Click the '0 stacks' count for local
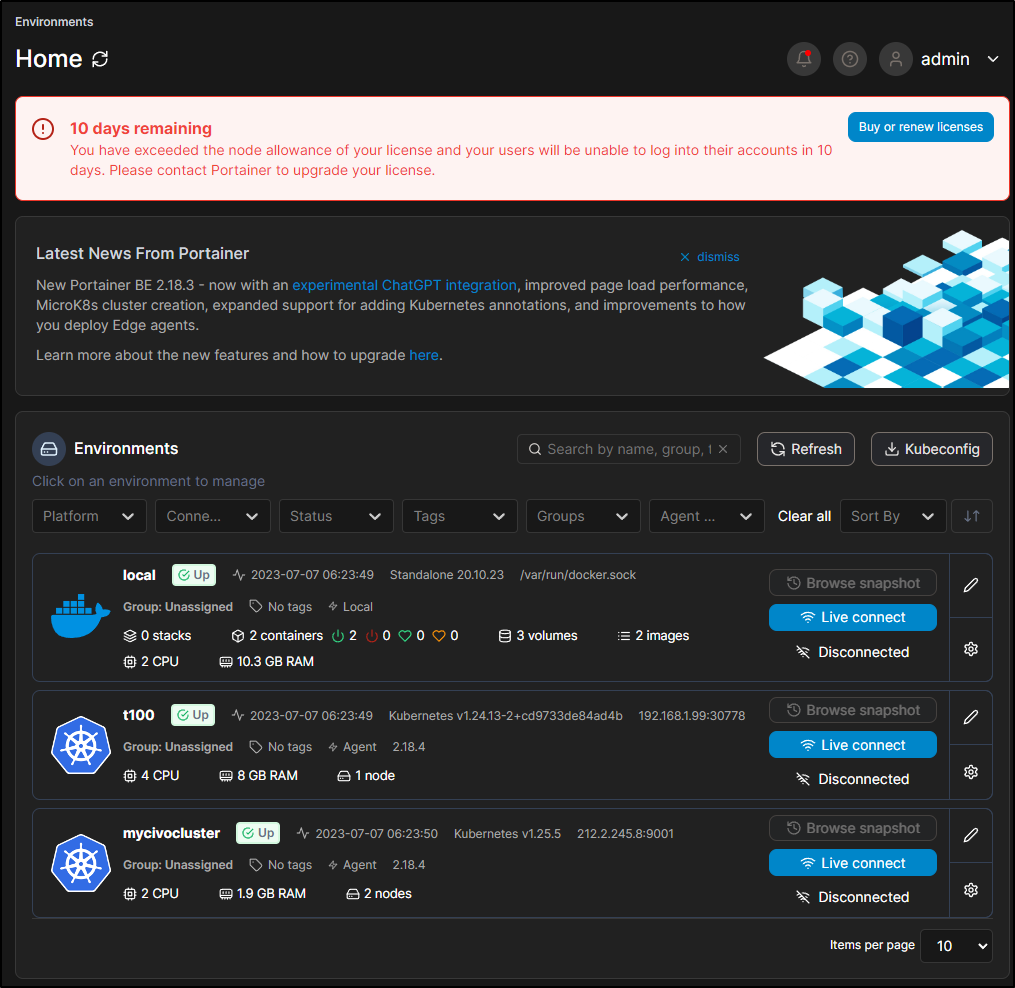This screenshot has width=1015, height=988. click(x=157, y=636)
